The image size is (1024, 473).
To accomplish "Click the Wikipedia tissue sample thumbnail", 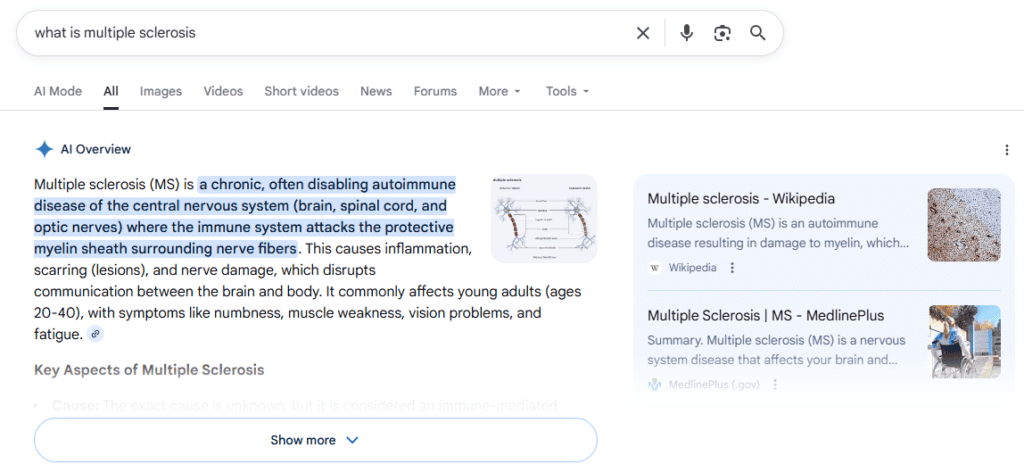I will coord(964,225).
